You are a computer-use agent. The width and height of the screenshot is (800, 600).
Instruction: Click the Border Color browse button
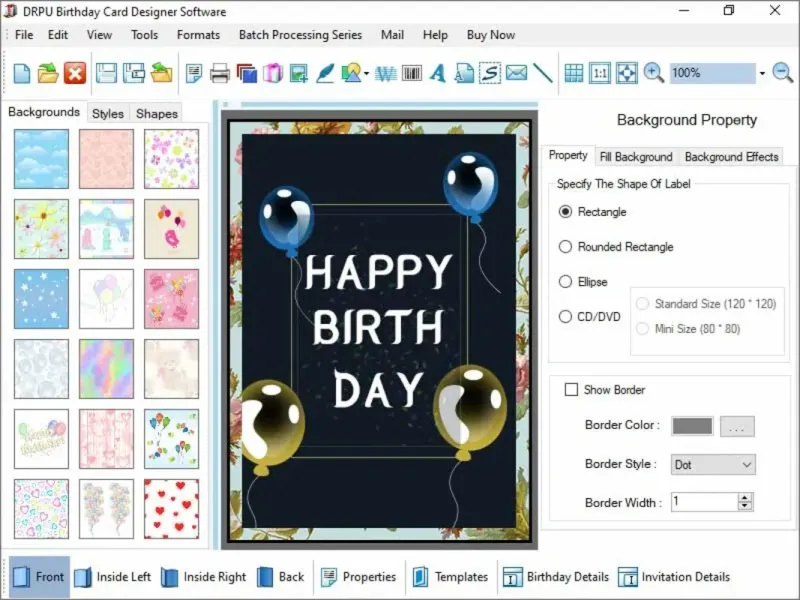click(x=737, y=427)
